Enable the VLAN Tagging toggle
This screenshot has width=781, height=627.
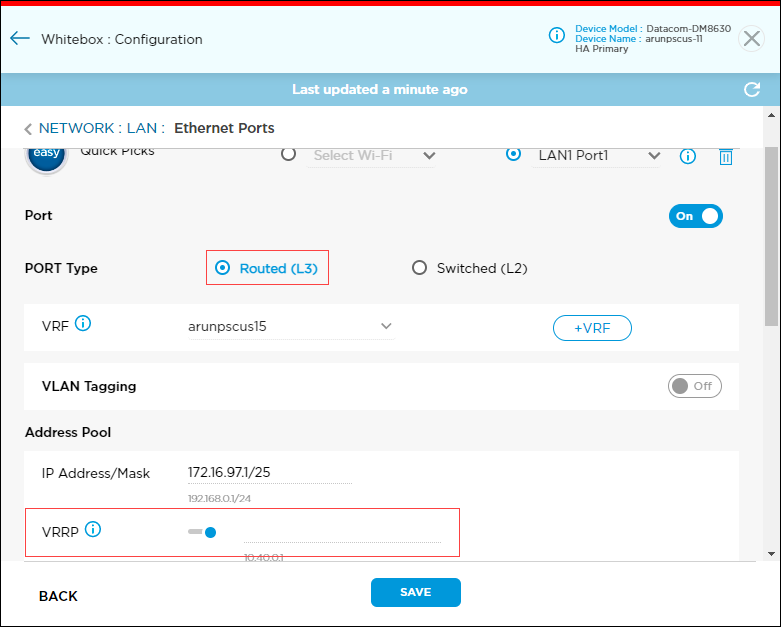tap(695, 386)
